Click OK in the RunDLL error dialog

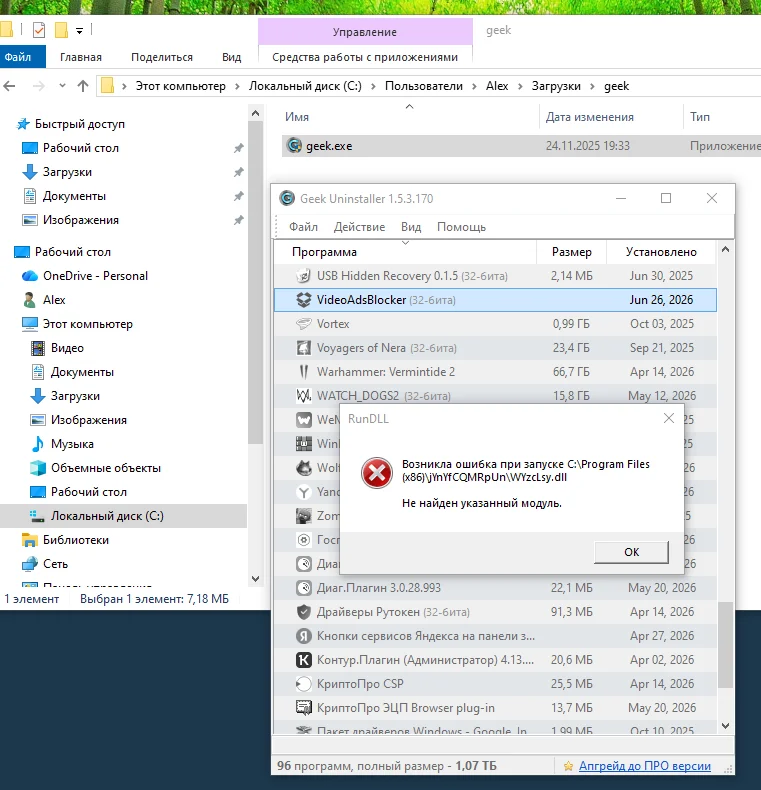click(x=631, y=552)
